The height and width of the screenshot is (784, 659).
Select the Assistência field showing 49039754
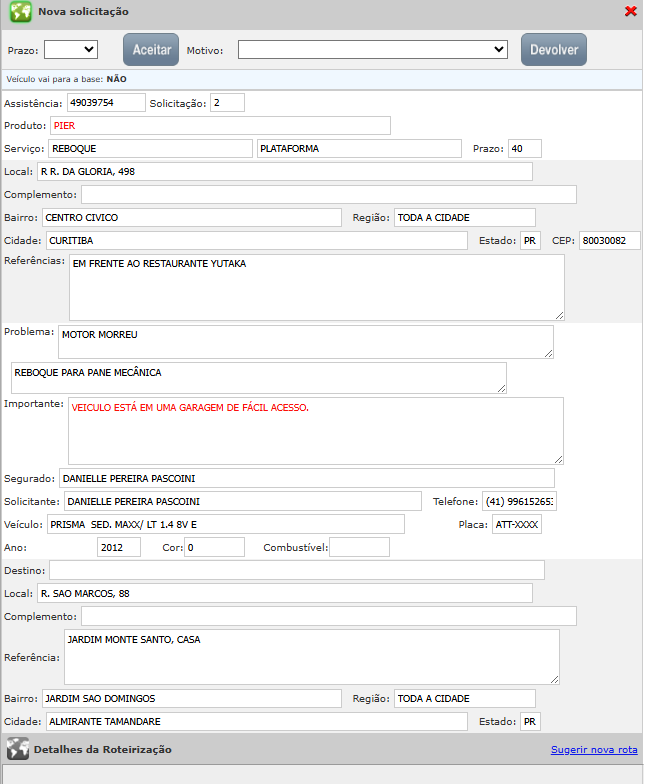[106, 102]
